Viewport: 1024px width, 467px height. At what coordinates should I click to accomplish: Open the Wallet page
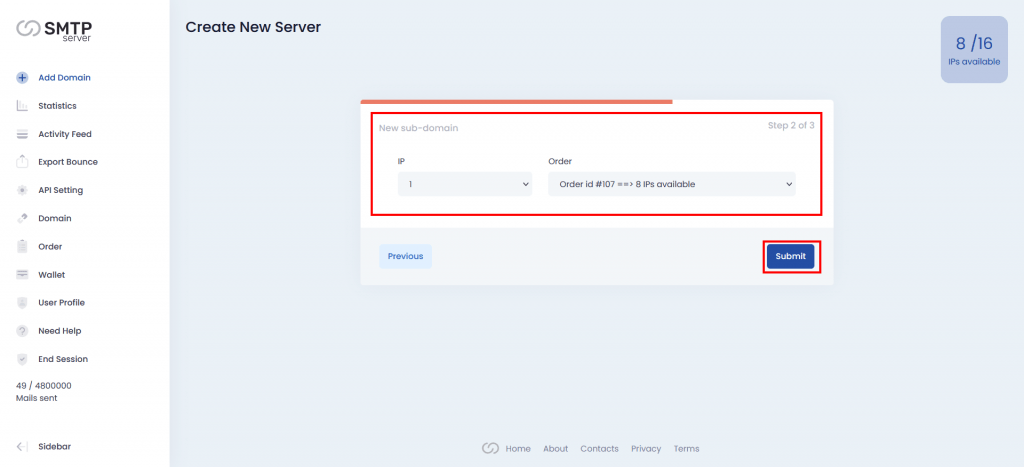[52, 275]
